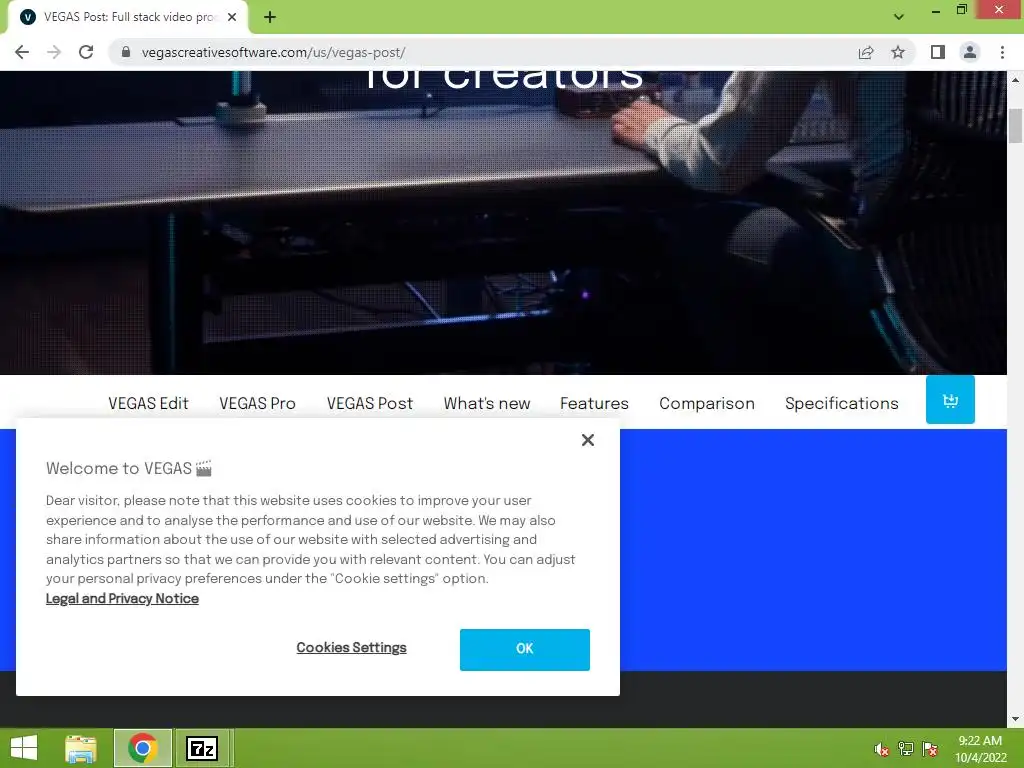Open a new browser tab
Viewport: 1024px width, 768px height.
(x=270, y=18)
